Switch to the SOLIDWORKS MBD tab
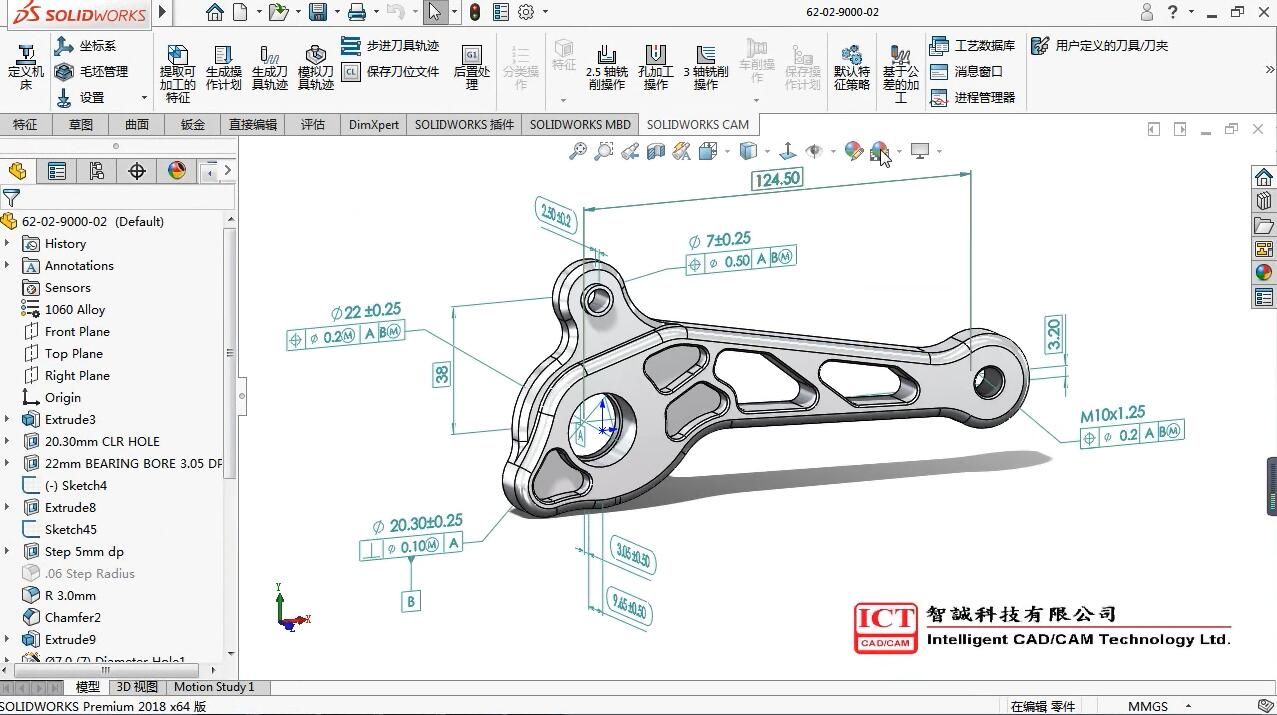The height and width of the screenshot is (715, 1277). point(580,125)
